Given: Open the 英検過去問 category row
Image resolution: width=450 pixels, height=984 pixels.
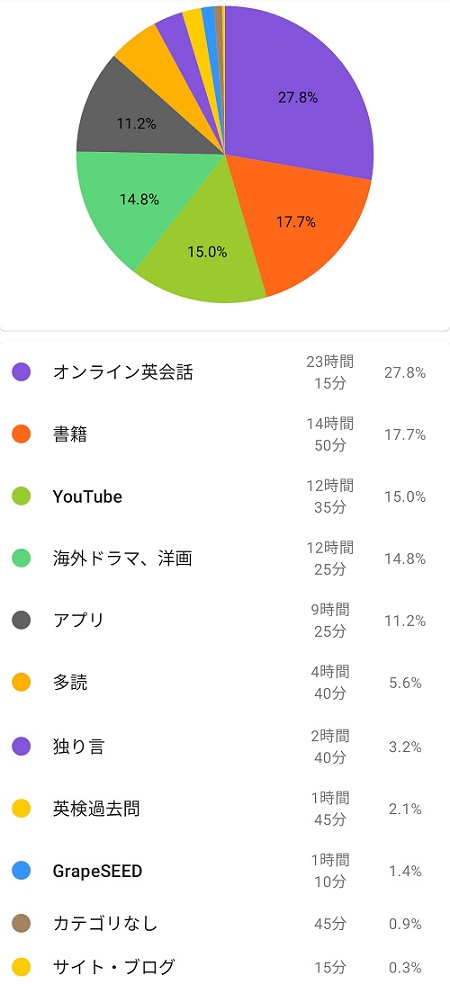Looking at the screenshot, I should tap(225, 809).
